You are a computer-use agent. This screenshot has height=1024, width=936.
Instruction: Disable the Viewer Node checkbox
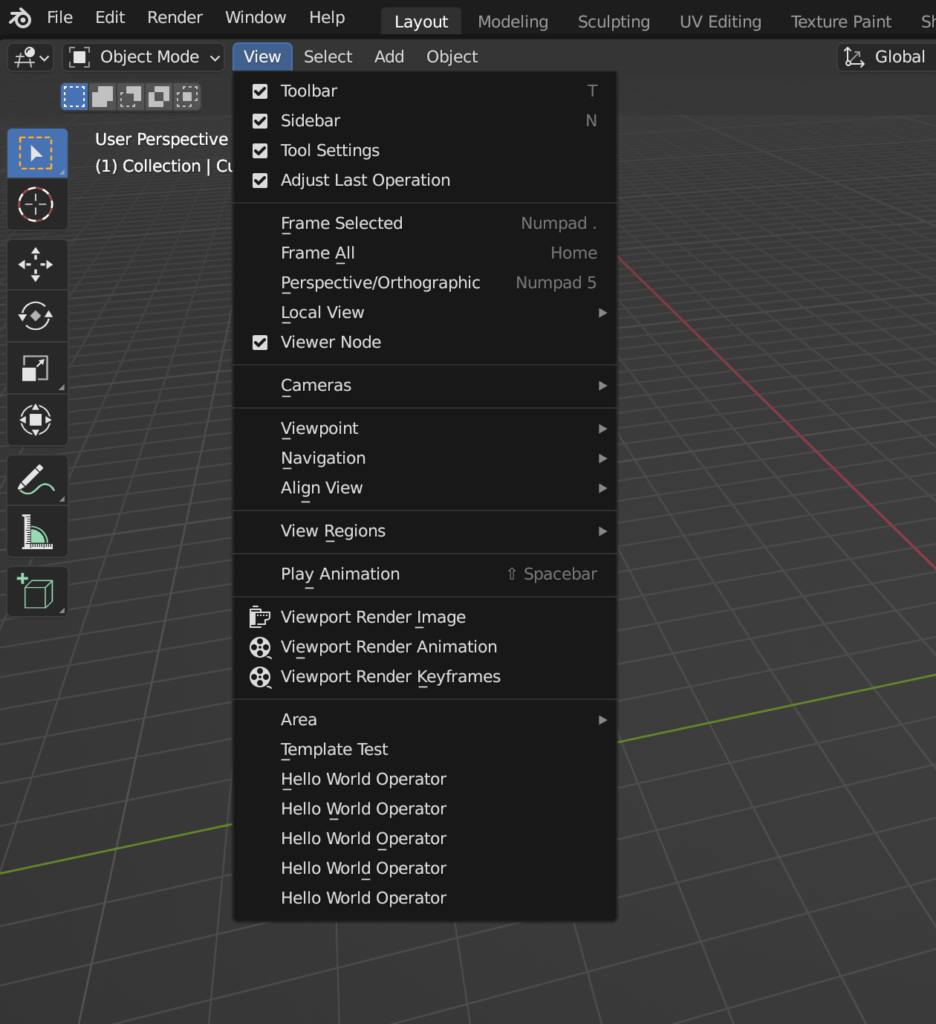click(x=260, y=342)
